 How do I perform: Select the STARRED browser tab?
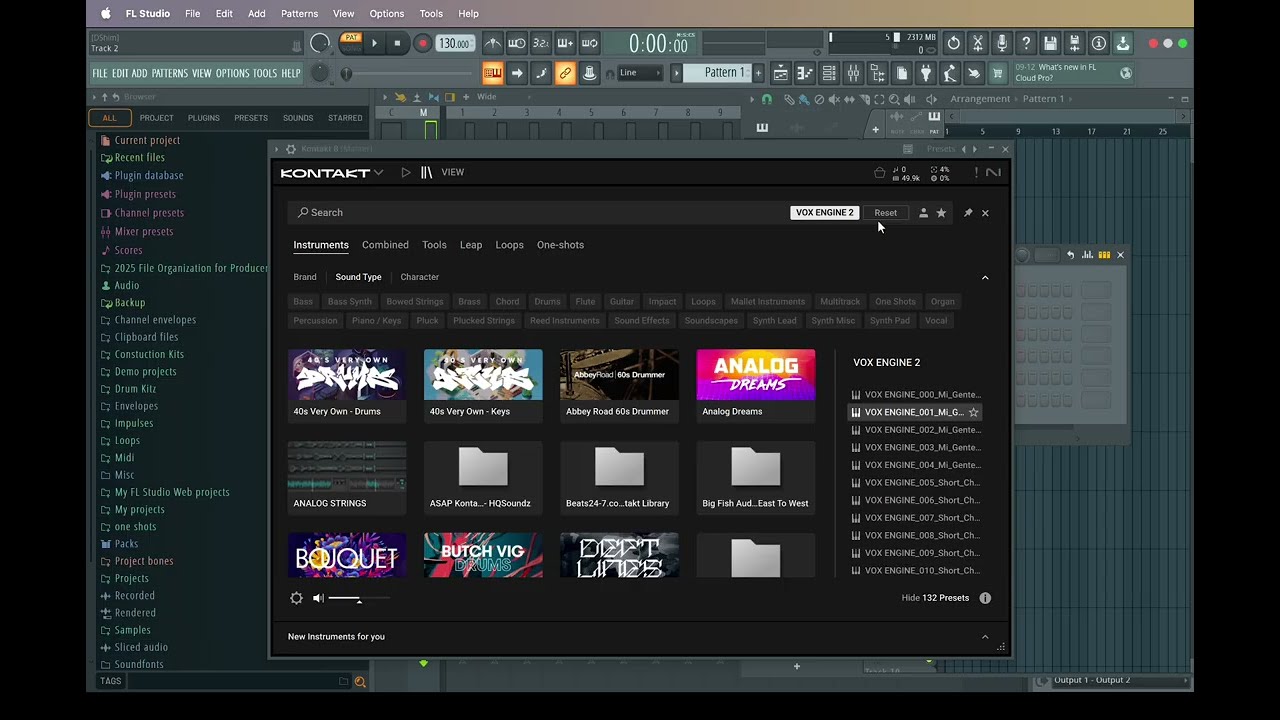[x=345, y=118]
